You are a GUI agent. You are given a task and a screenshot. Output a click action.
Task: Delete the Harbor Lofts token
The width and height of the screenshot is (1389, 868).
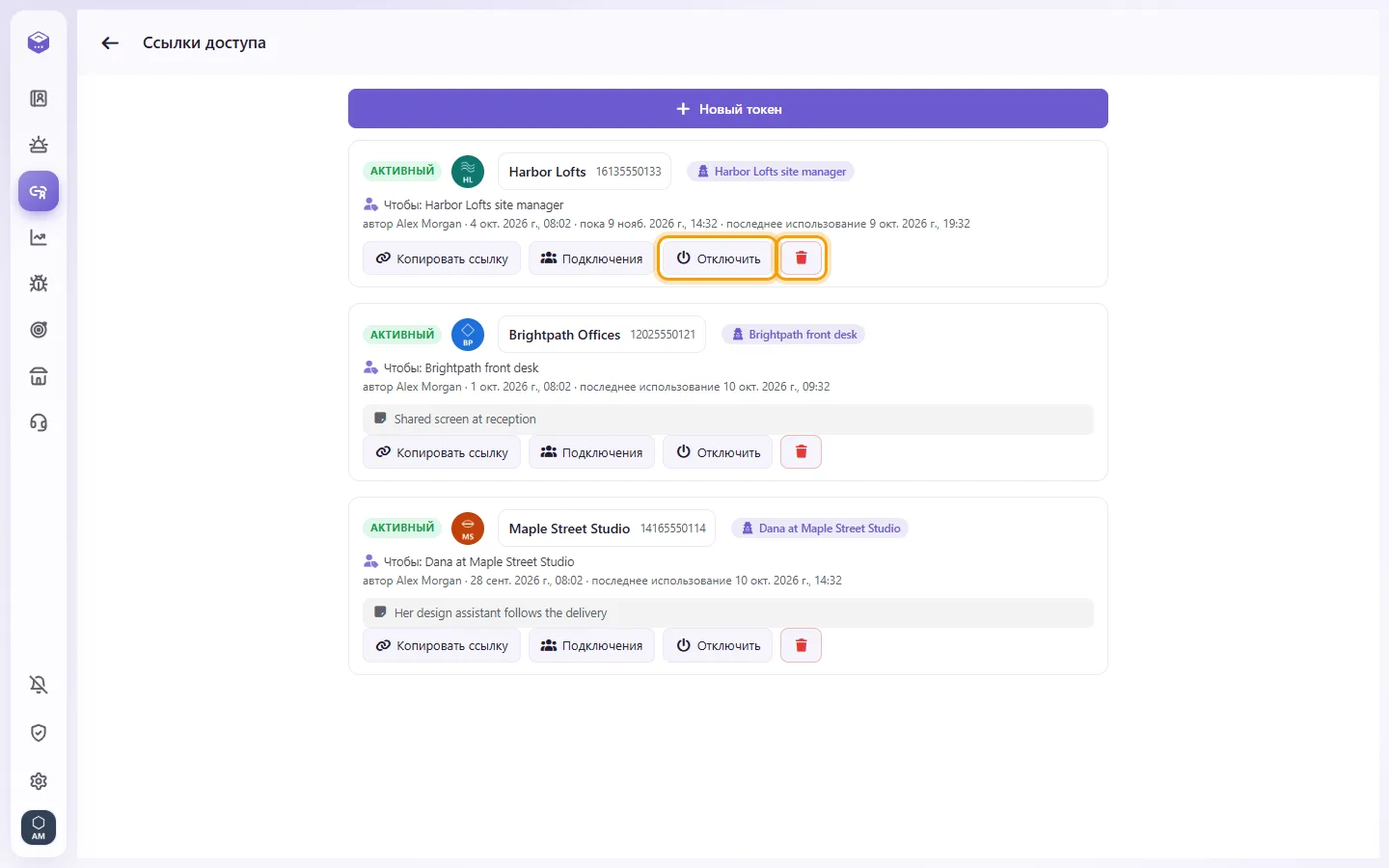(801, 258)
